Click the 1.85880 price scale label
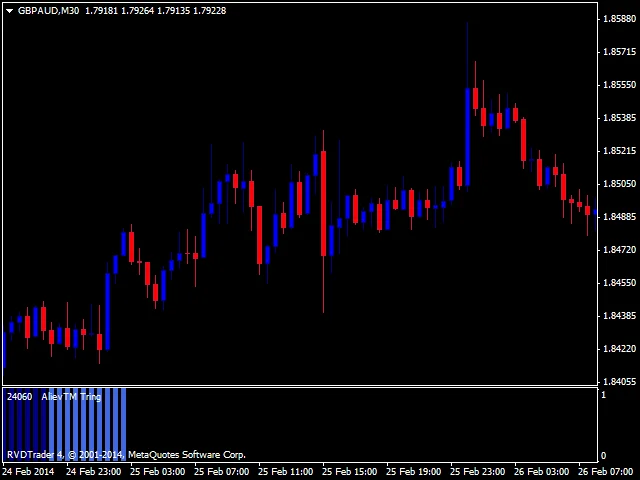The image size is (640, 480). pyautogui.click(x=619, y=19)
